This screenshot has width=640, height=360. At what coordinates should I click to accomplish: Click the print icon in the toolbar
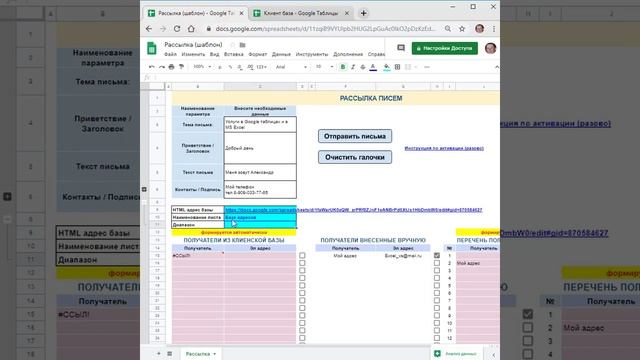pyautogui.click(x=171, y=67)
